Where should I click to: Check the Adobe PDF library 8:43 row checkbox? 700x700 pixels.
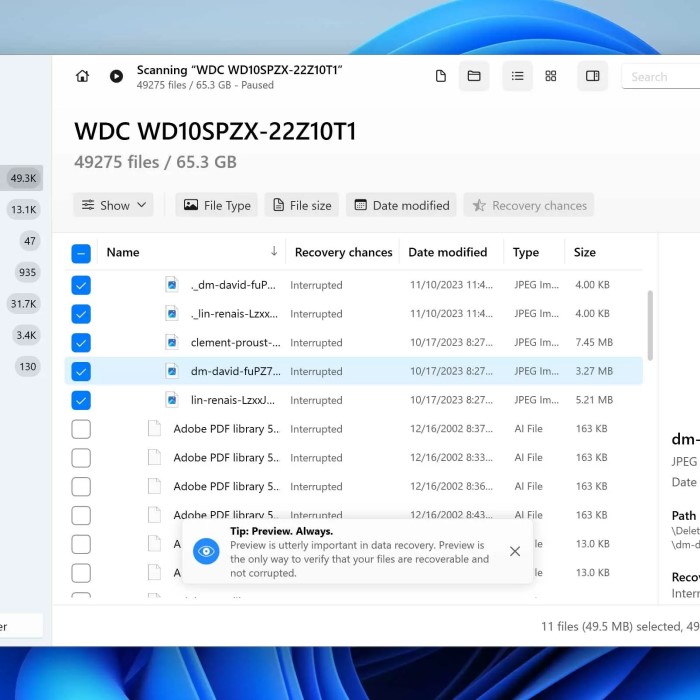81,515
